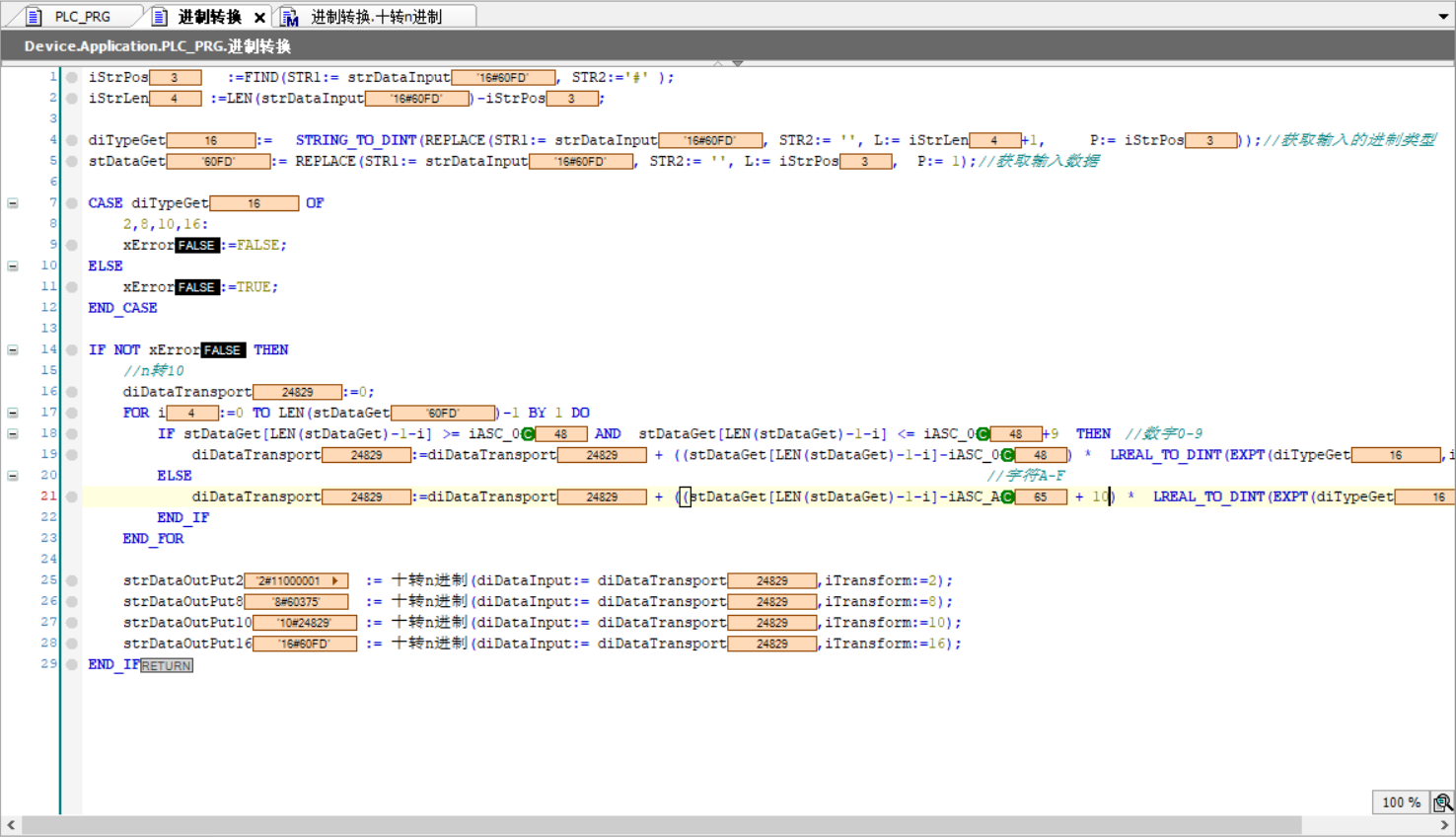
Task: Click the RETURN marker after END_IF
Action: coord(166,665)
